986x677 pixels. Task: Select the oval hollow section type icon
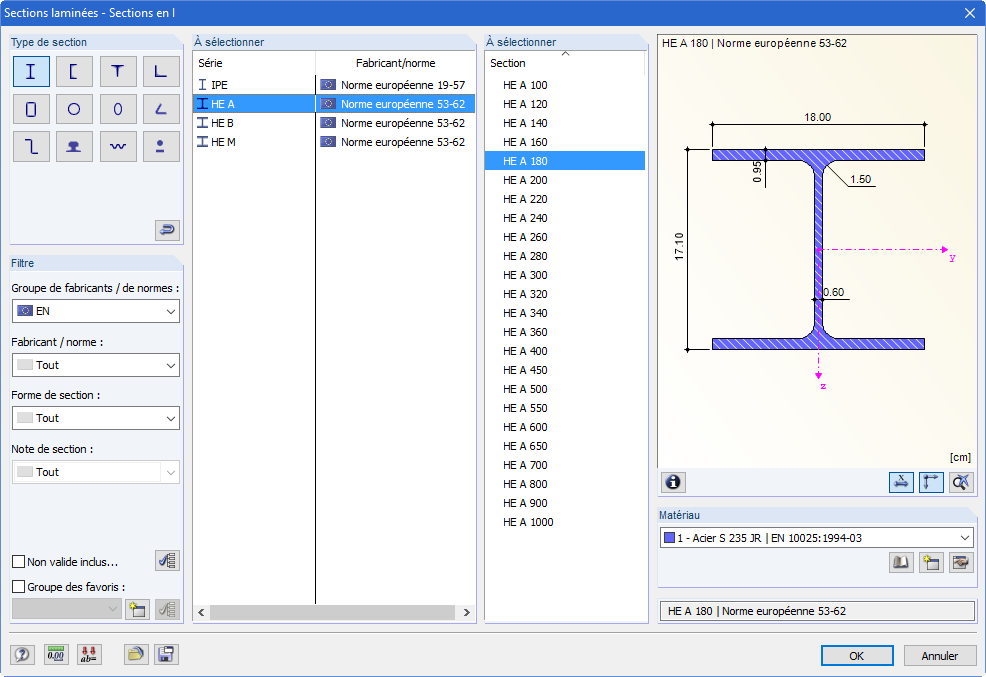click(118, 109)
